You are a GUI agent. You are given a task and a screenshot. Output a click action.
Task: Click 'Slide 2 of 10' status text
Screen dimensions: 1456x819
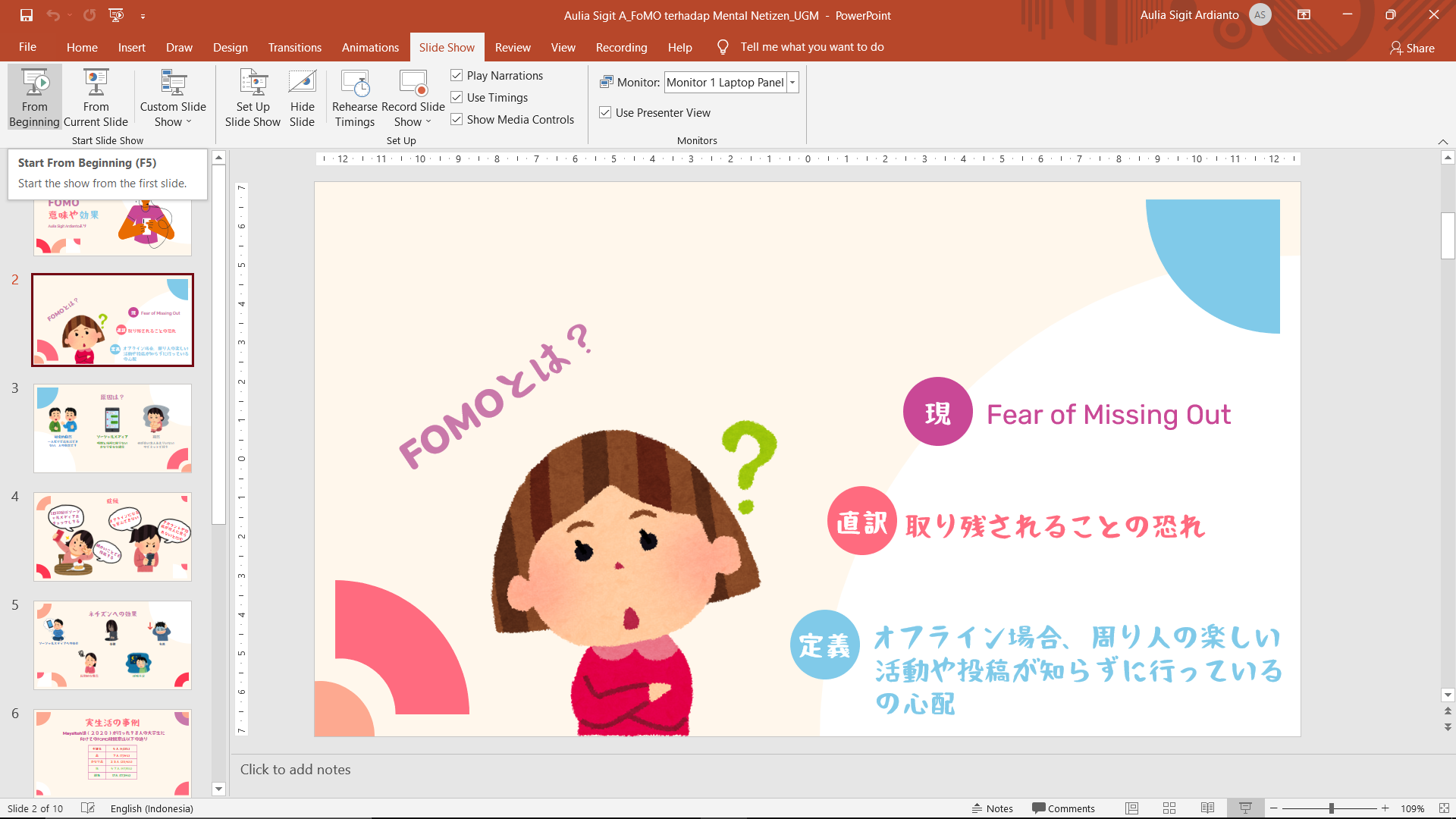(x=35, y=808)
